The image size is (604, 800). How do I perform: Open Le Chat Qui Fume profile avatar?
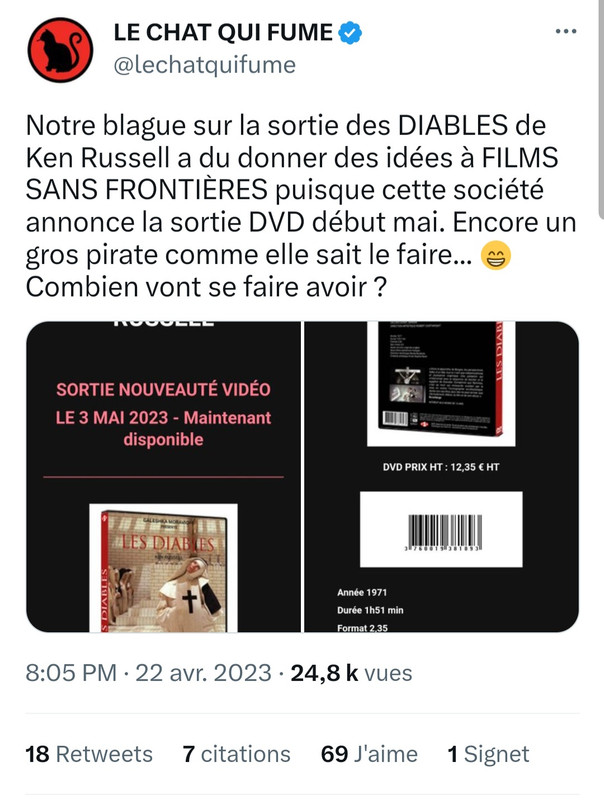click(x=60, y=49)
